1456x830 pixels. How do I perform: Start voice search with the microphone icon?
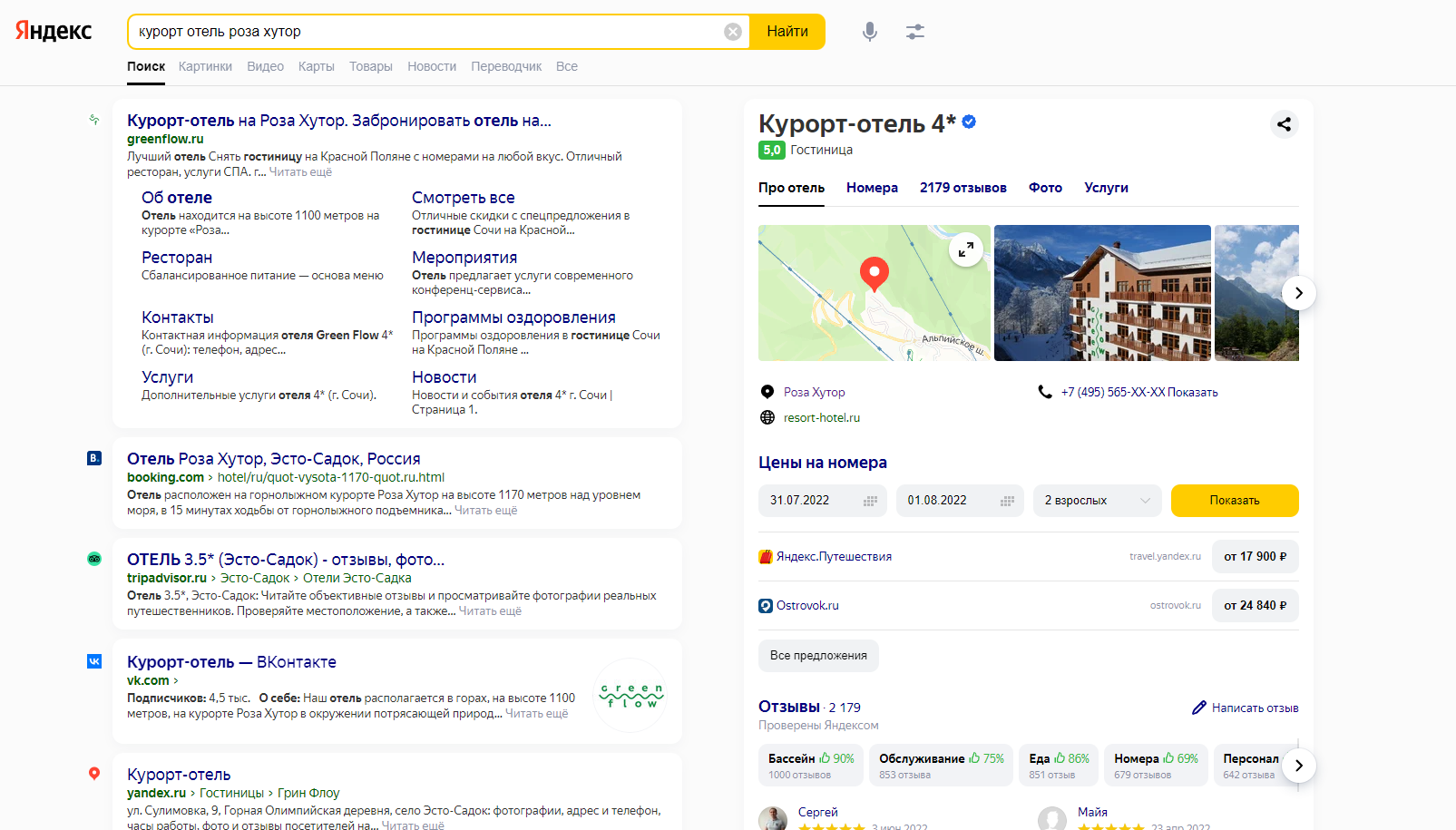[x=870, y=32]
